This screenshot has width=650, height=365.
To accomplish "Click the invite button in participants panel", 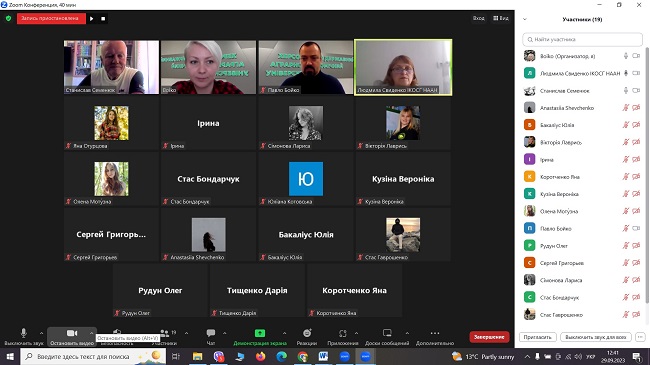I will (x=537, y=337).
